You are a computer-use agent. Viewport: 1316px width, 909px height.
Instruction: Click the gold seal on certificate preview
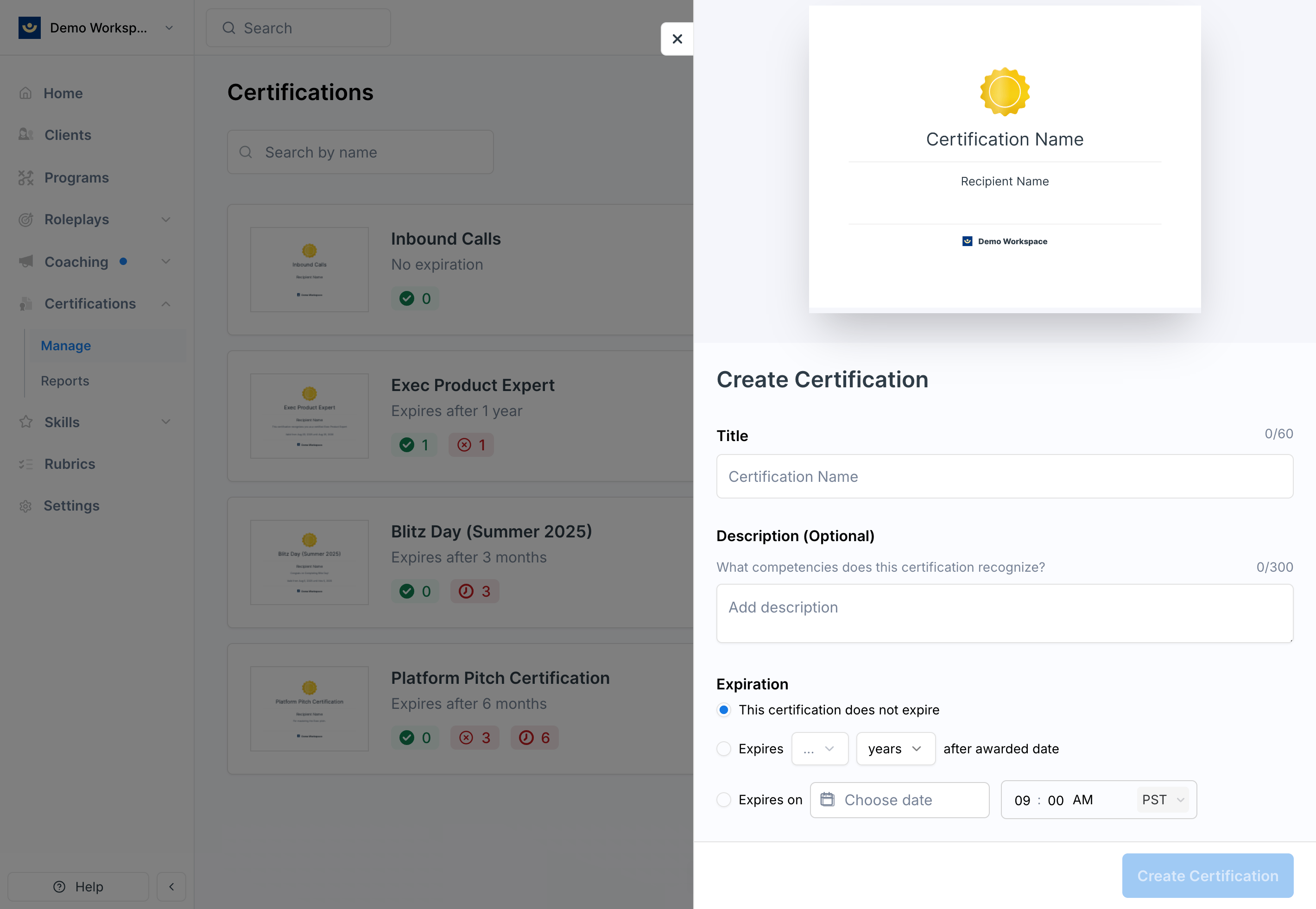1005,92
